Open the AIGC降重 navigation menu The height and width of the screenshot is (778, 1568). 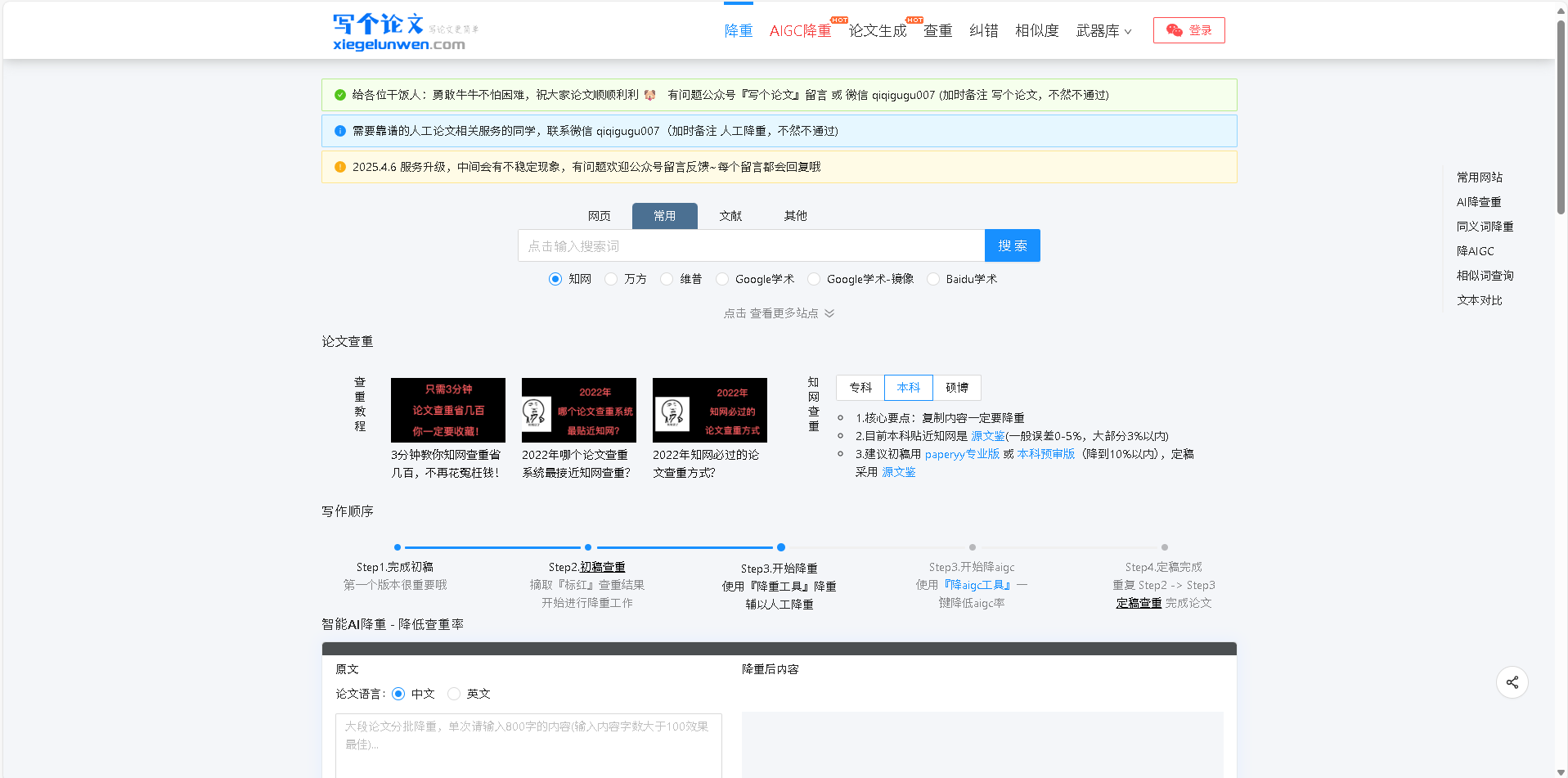click(800, 30)
